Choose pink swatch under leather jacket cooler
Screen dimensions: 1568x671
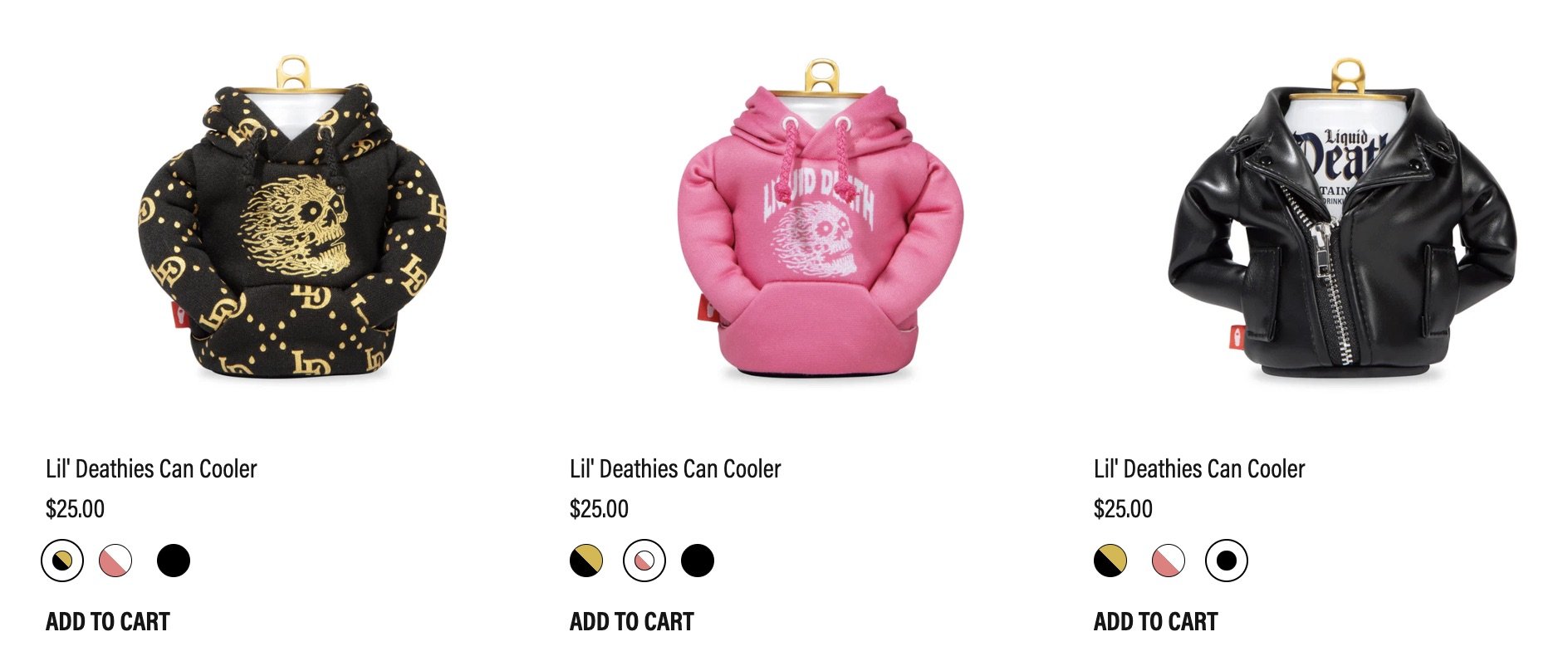point(1169,561)
